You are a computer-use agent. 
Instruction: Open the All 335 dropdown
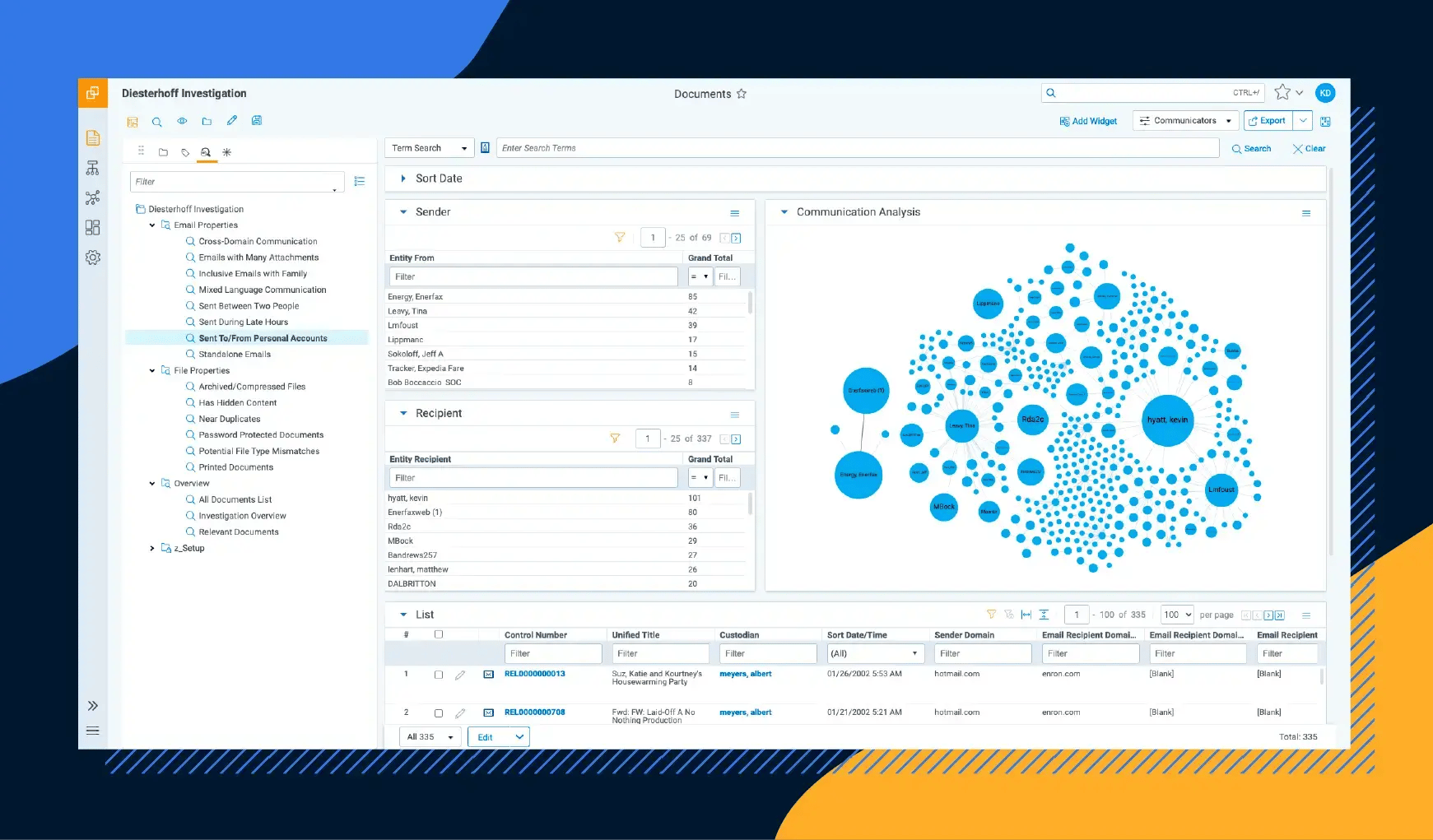[x=430, y=737]
